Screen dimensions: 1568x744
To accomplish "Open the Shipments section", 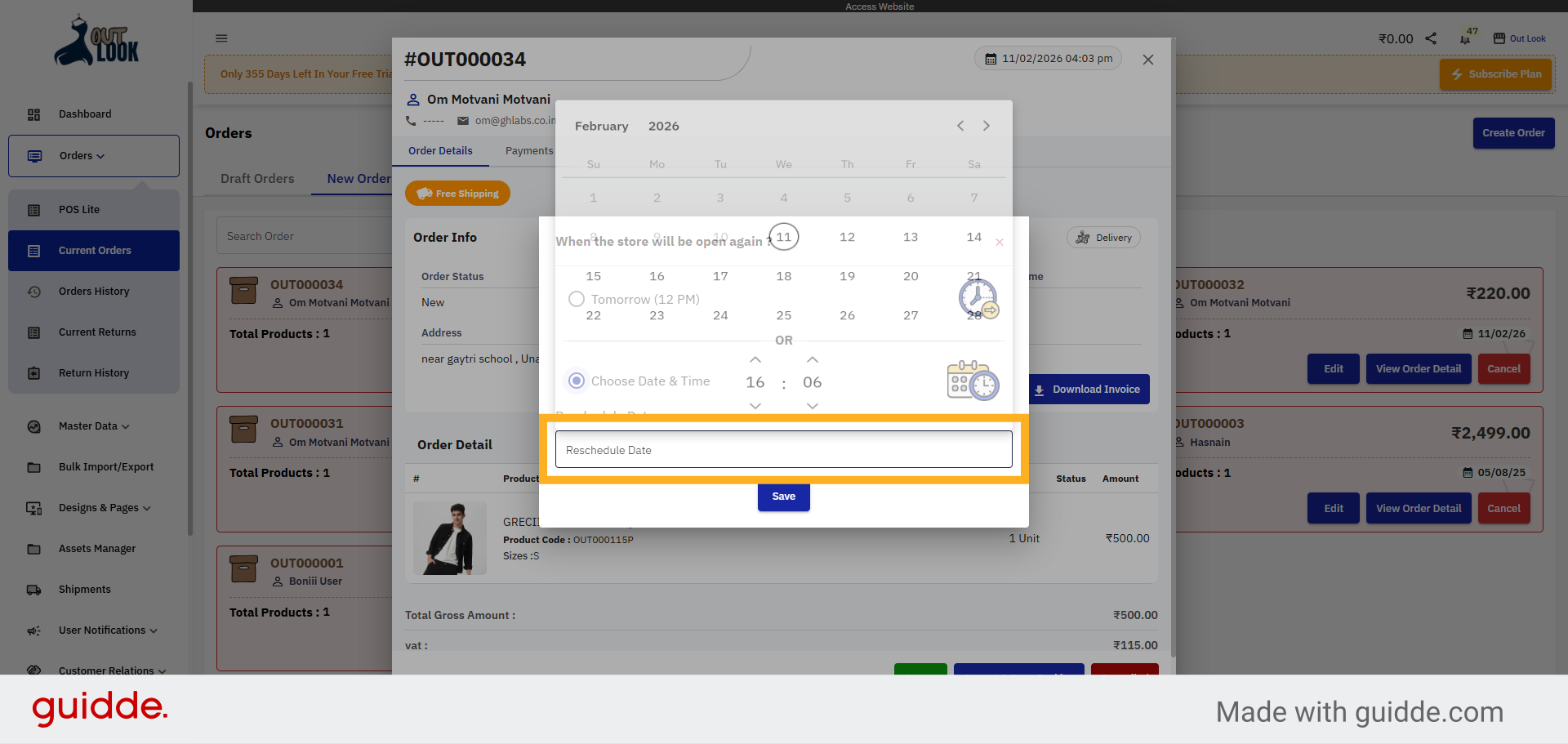I will [x=85, y=589].
